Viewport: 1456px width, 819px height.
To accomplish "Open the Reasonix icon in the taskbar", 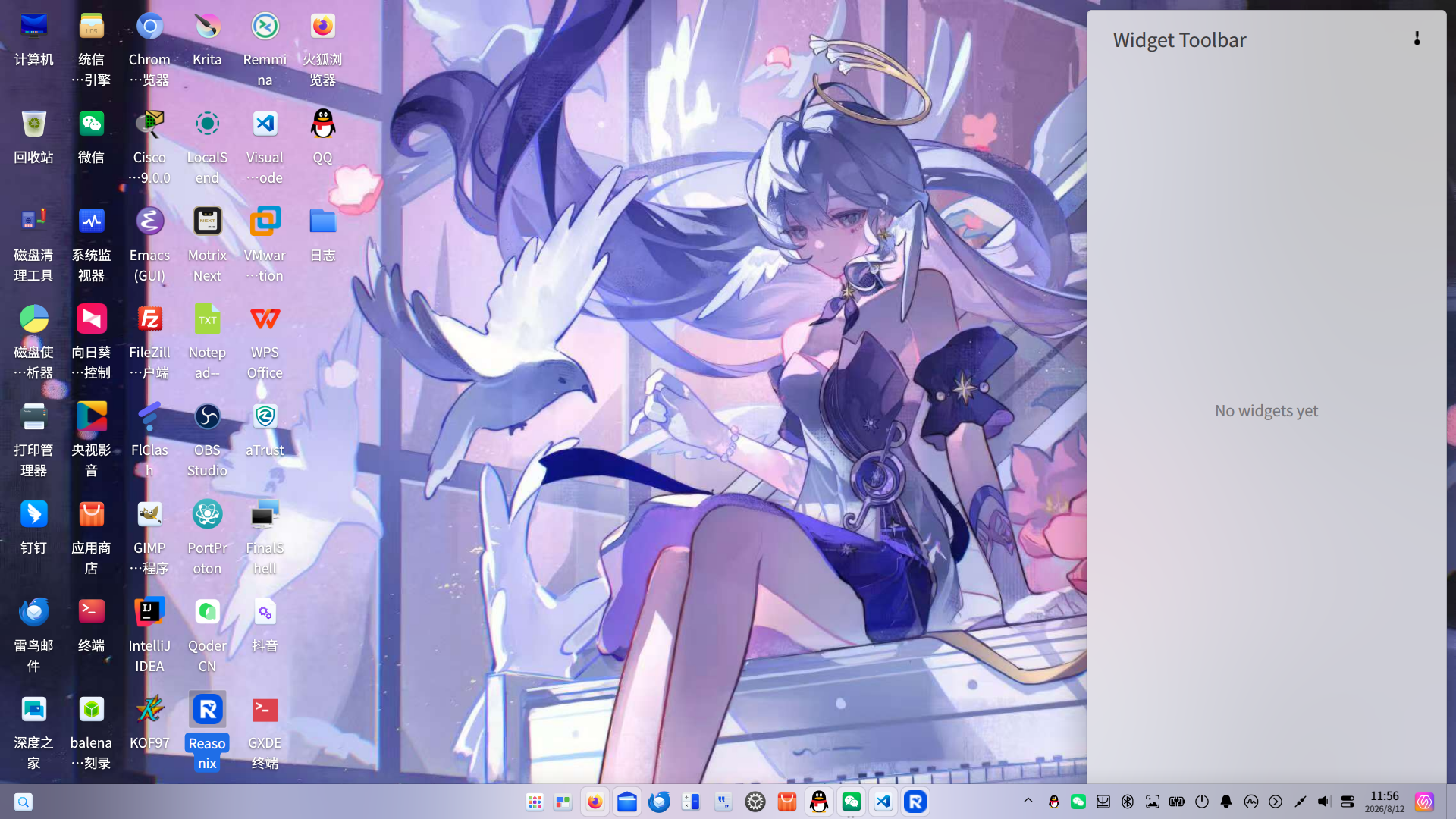I will (915, 802).
